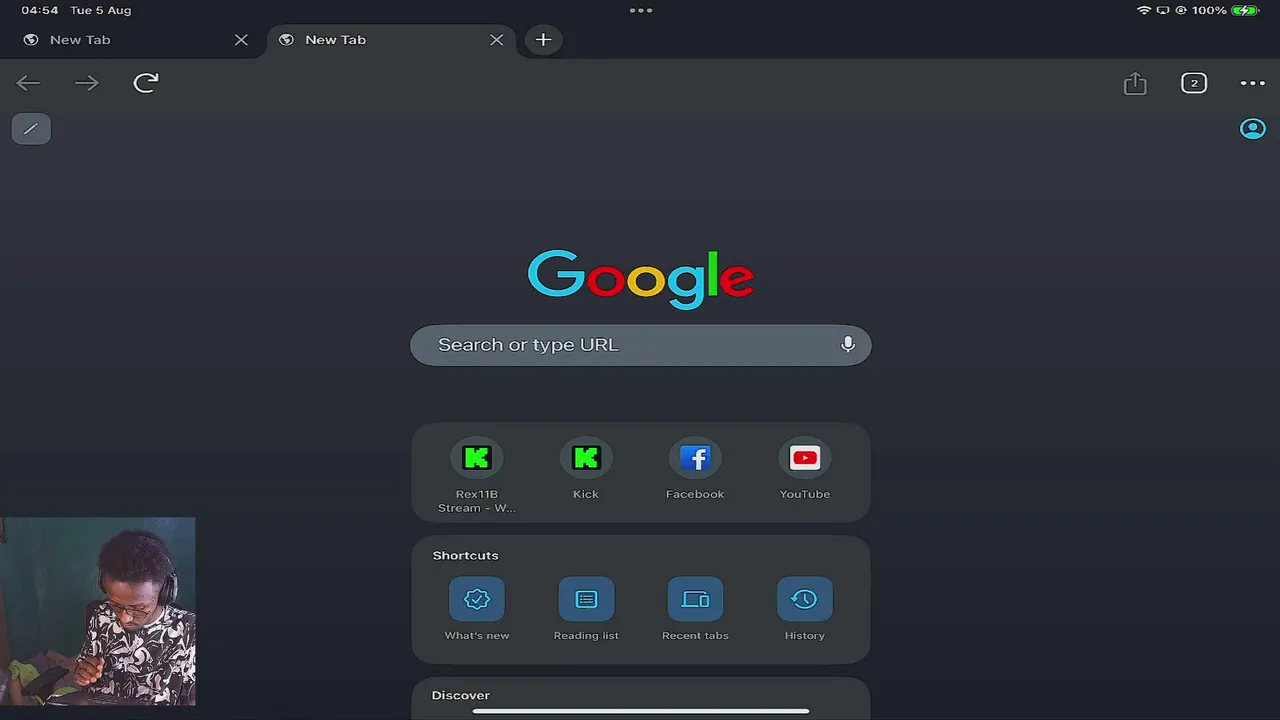
Task: Open the Kick site shortcut
Action: pos(586,468)
